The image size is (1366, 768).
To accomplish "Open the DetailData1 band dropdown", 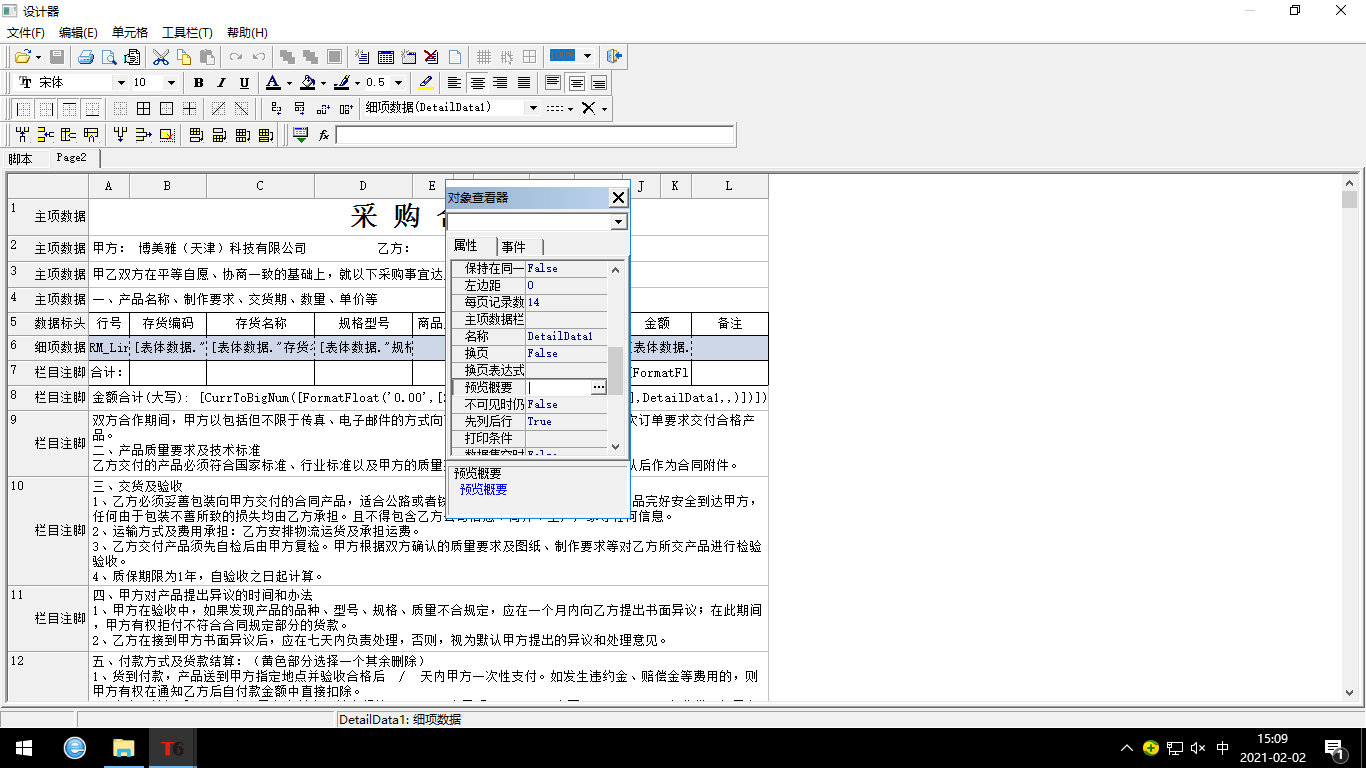I will [533, 108].
